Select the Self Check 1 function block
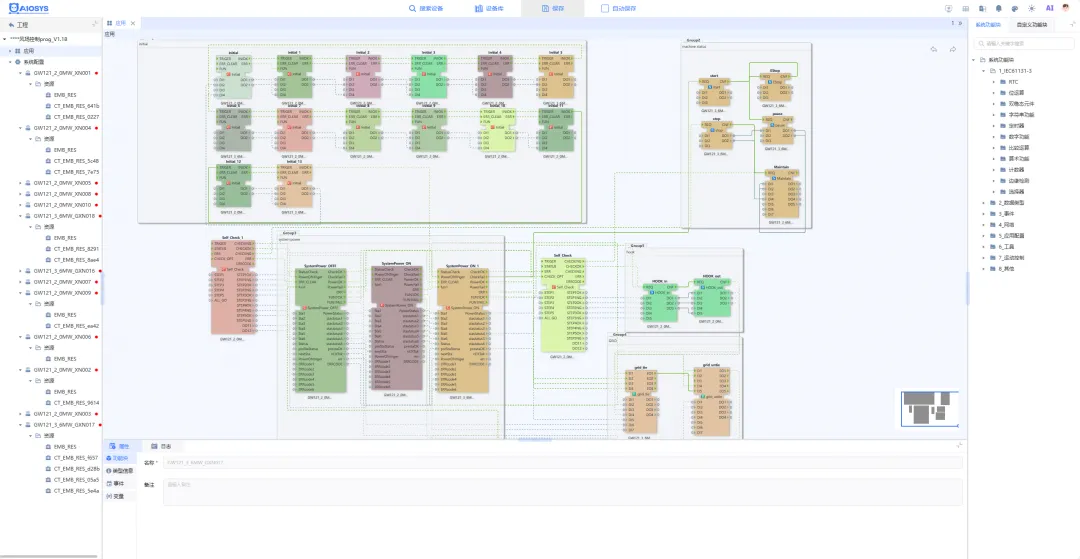 (233, 288)
